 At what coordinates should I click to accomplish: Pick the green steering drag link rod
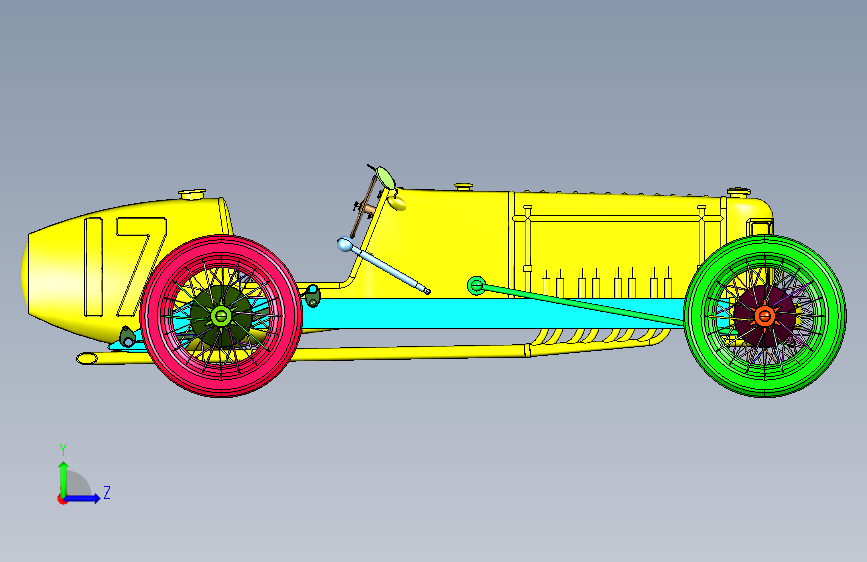584,305
